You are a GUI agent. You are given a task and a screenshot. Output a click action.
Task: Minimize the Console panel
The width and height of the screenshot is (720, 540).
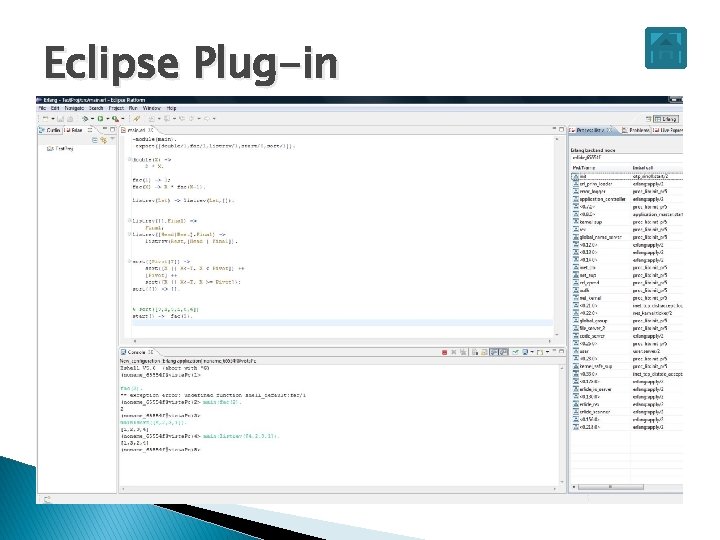(x=554, y=352)
